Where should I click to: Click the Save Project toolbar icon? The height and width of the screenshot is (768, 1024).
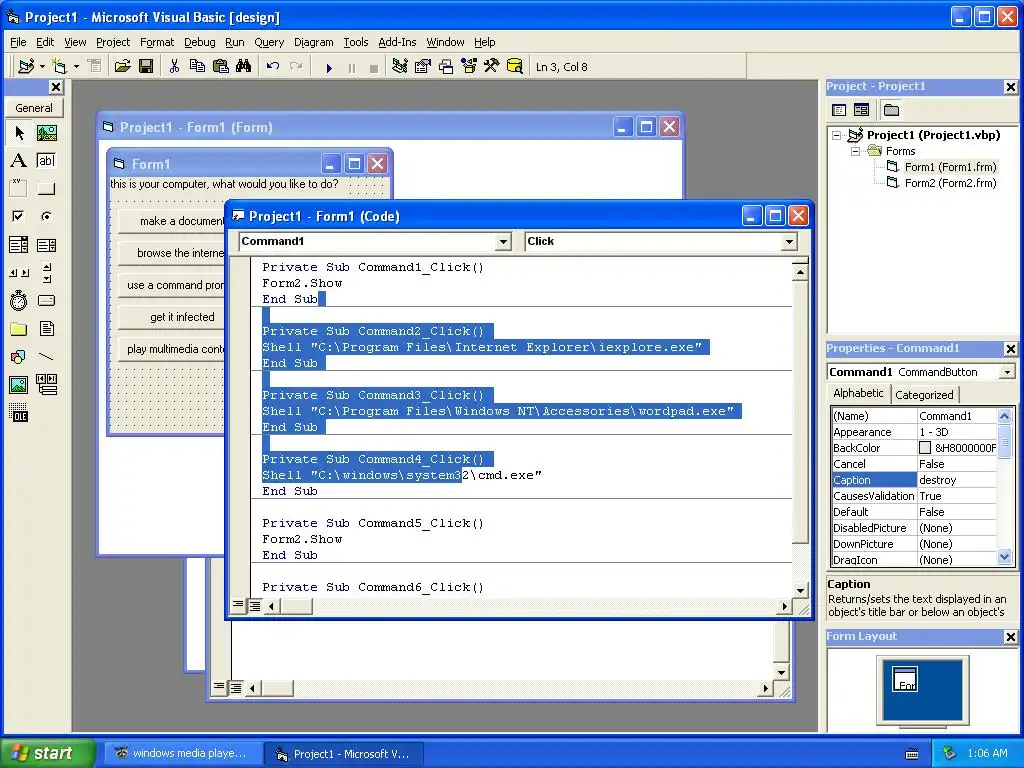146,67
